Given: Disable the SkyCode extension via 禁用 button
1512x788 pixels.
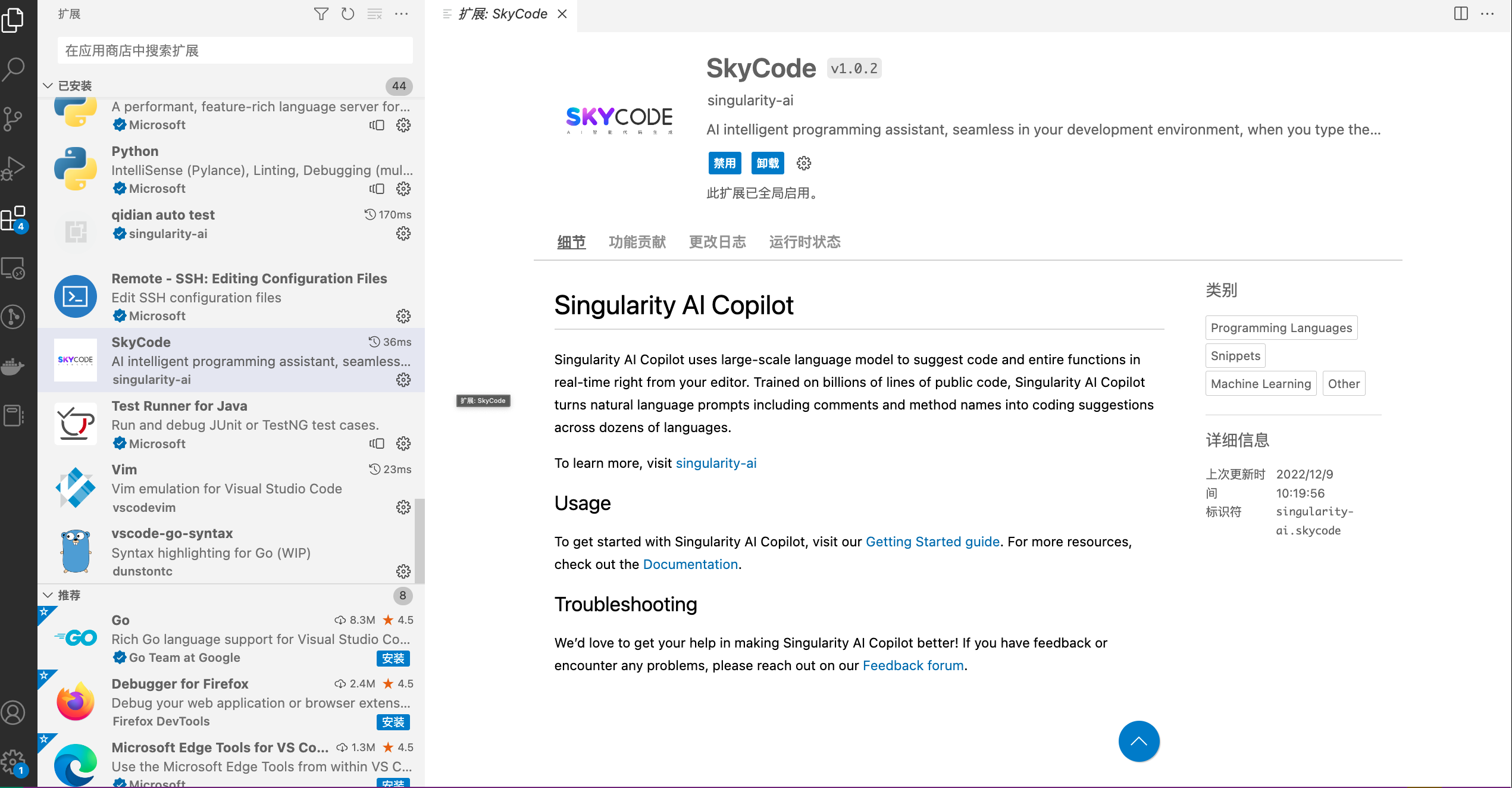Looking at the screenshot, I should tap(725, 162).
